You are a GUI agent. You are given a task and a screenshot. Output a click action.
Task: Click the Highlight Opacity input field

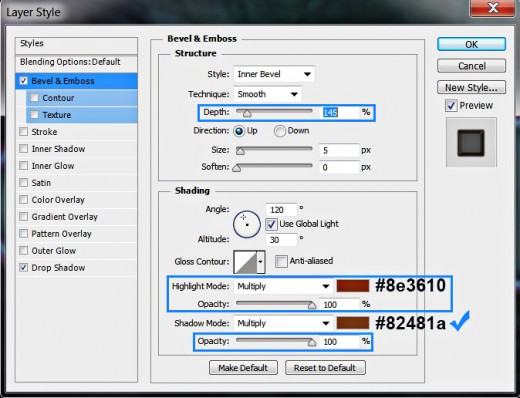coord(339,305)
